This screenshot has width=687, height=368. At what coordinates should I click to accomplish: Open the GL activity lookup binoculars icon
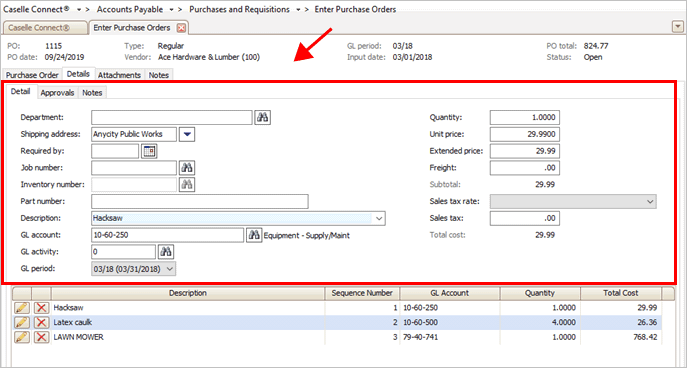click(x=166, y=252)
